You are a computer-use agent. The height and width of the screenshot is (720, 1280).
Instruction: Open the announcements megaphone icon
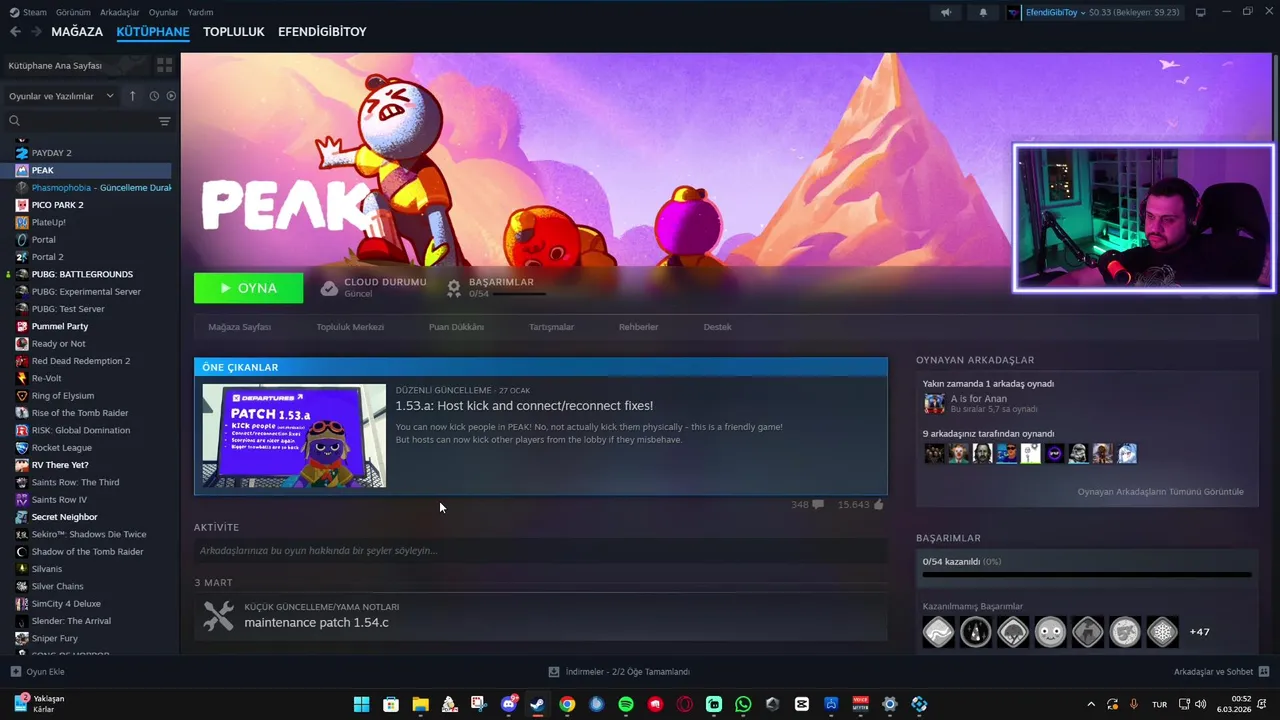[x=946, y=13]
